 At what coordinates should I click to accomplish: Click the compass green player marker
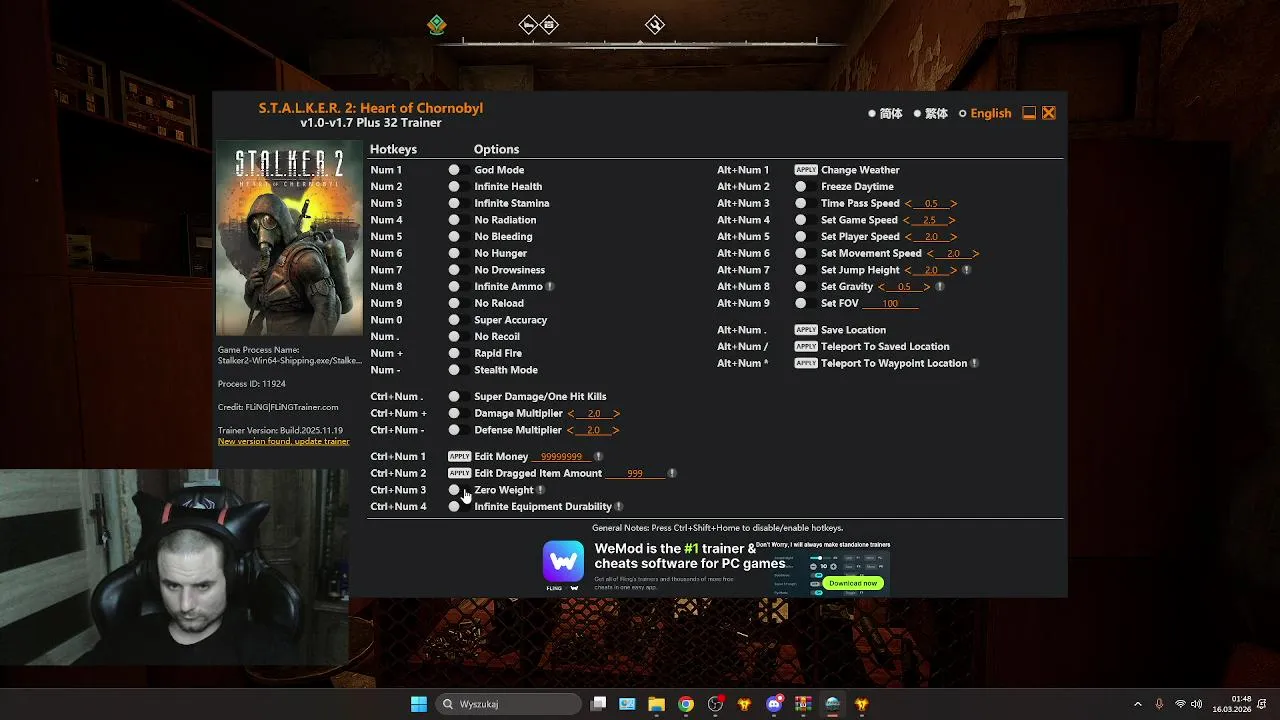click(437, 25)
